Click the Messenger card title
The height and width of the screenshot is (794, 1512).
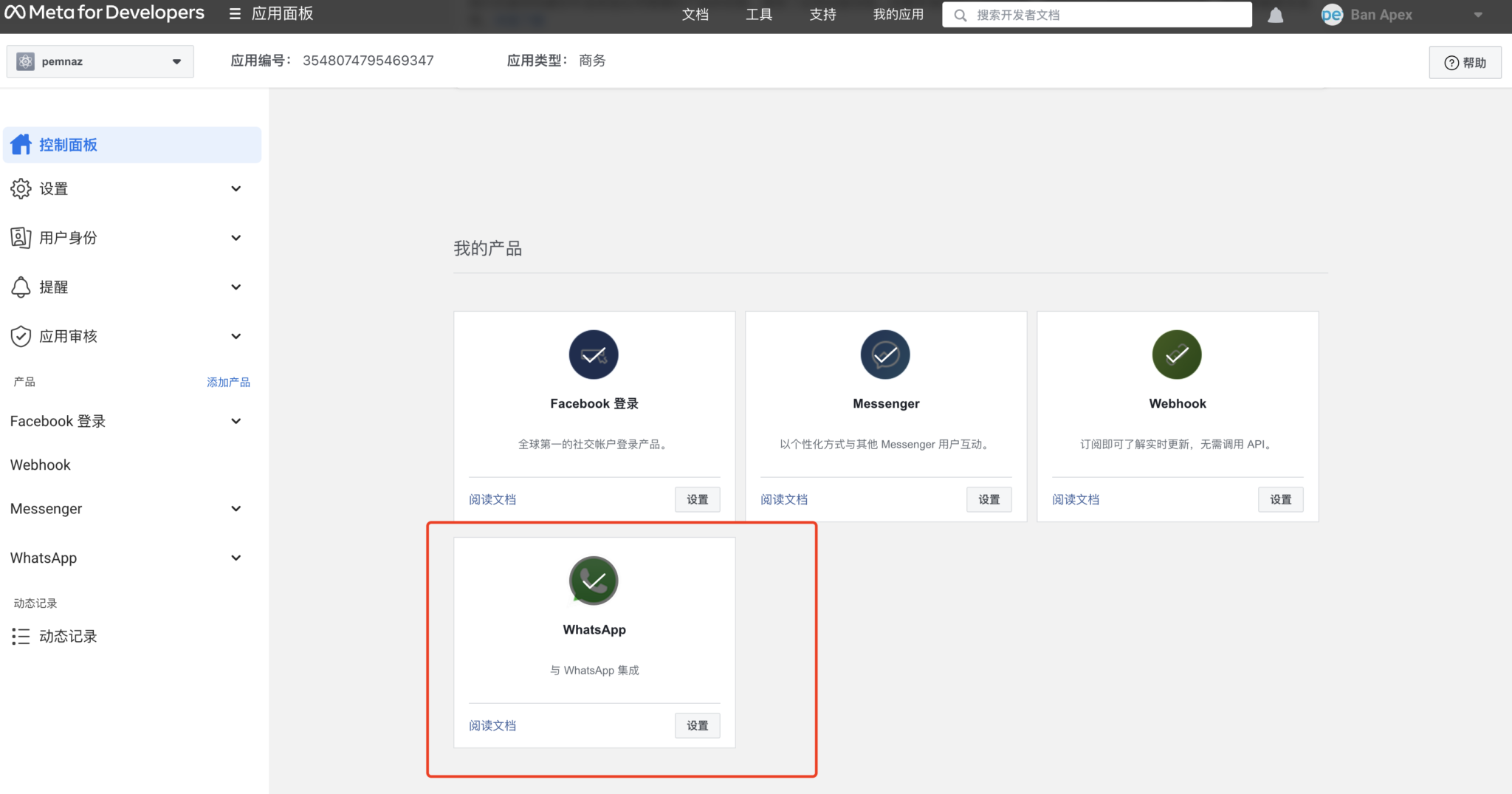[x=886, y=404]
